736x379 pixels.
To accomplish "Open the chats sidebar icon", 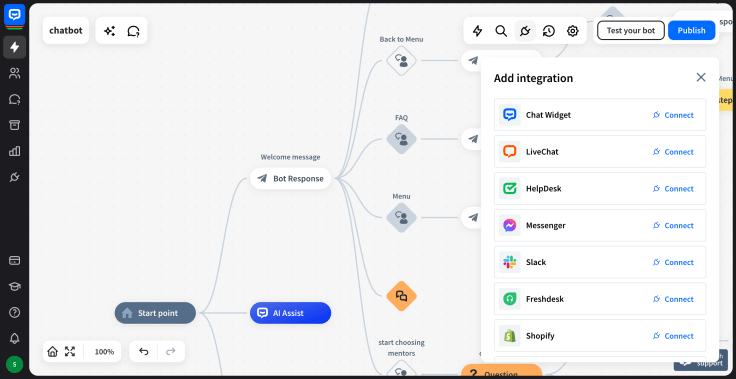I will [x=15, y=99].
